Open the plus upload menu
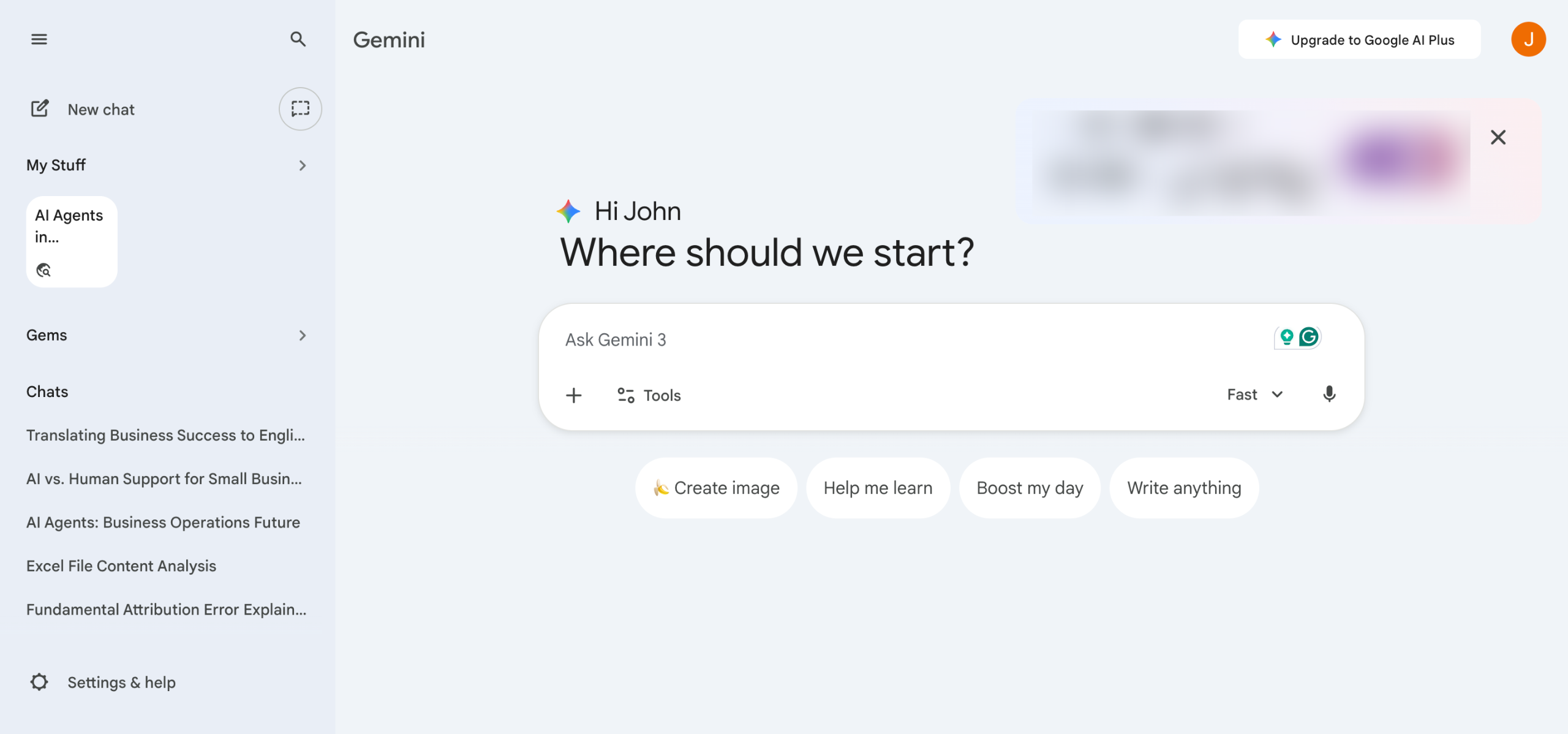This screenshot has width=1568, height=734. pos(574,395)
